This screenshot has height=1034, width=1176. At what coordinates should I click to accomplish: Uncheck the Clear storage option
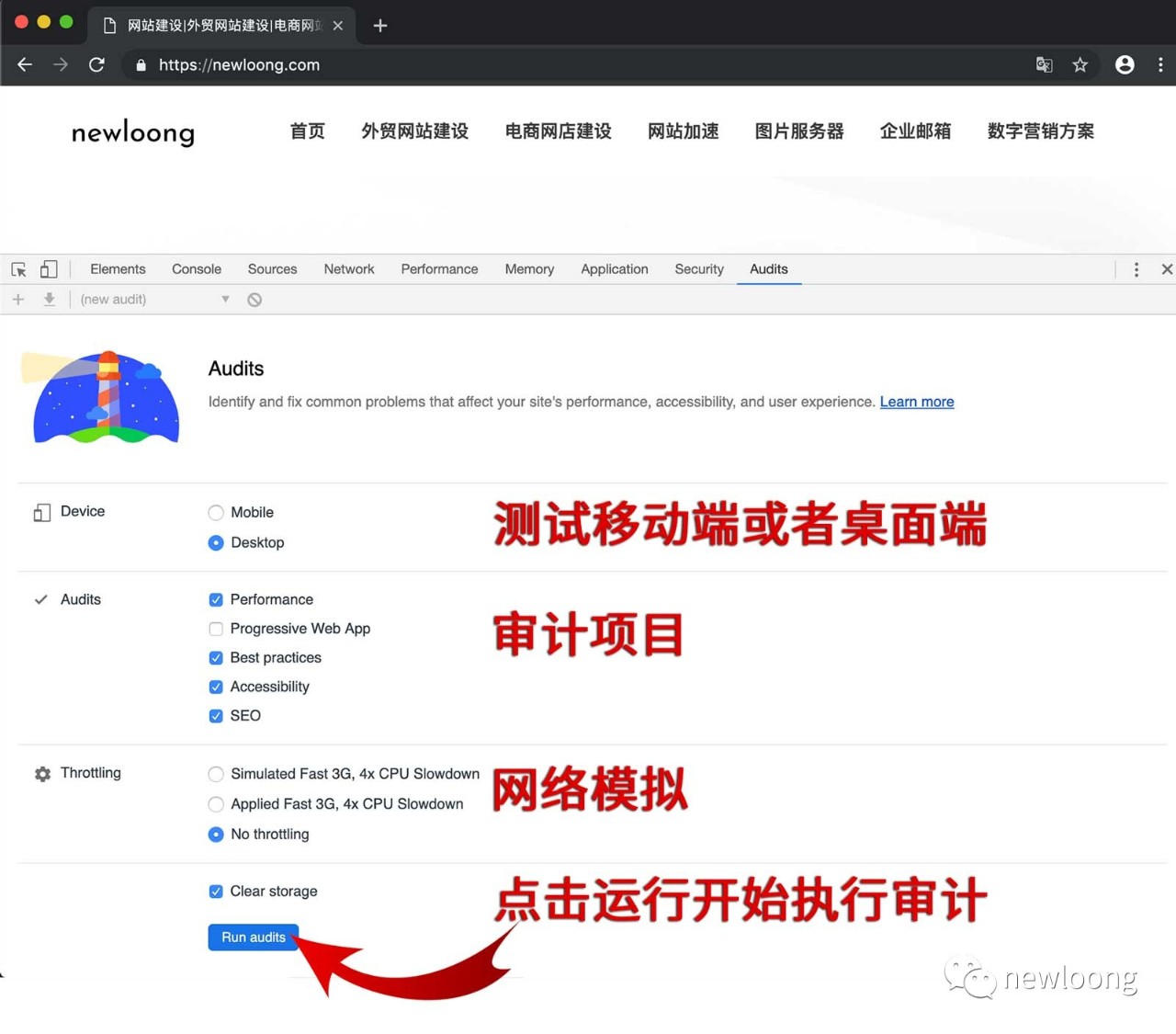[216, 891]
